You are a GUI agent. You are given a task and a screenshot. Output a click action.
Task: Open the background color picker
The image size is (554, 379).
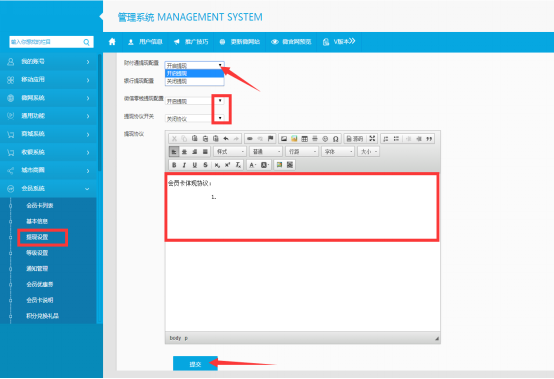click(x=265, y=165)
